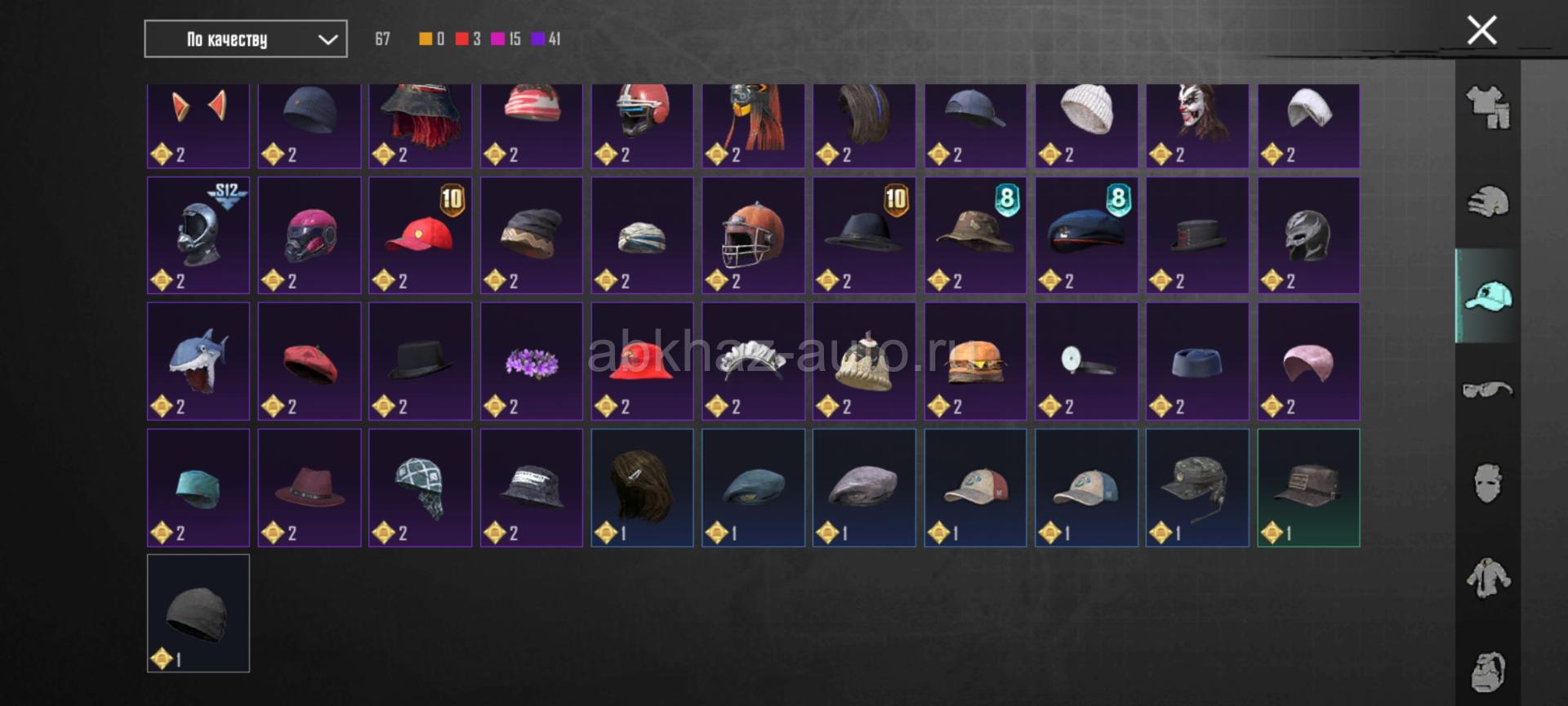This screenshot has height=706, width=1568.
Task: Switch to the glasses category icon
Action: click(x=1488, y=389)
